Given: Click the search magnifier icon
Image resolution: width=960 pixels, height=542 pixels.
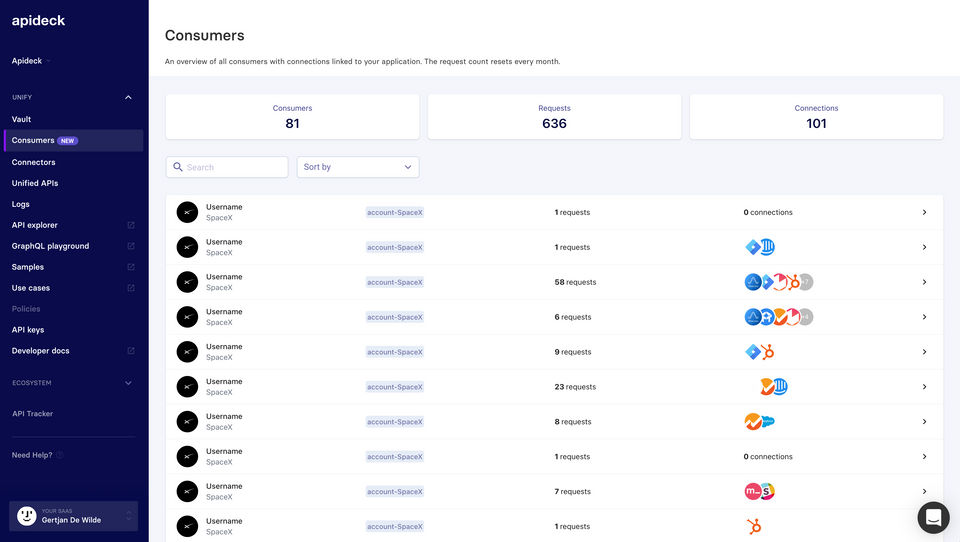Looking at the screenshot, I should (178, 167).
